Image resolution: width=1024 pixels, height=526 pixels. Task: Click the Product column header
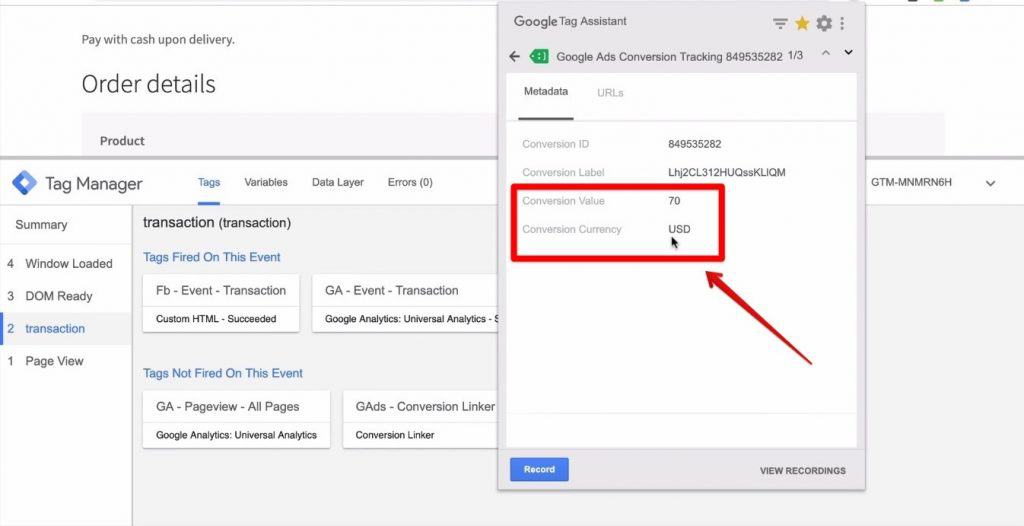tap(122, 141)
